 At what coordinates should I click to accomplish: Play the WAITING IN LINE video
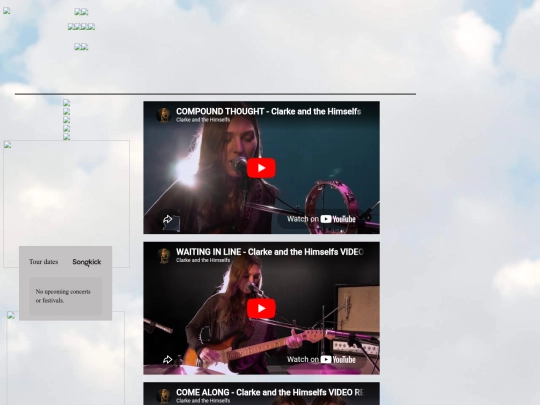[261, 308]
